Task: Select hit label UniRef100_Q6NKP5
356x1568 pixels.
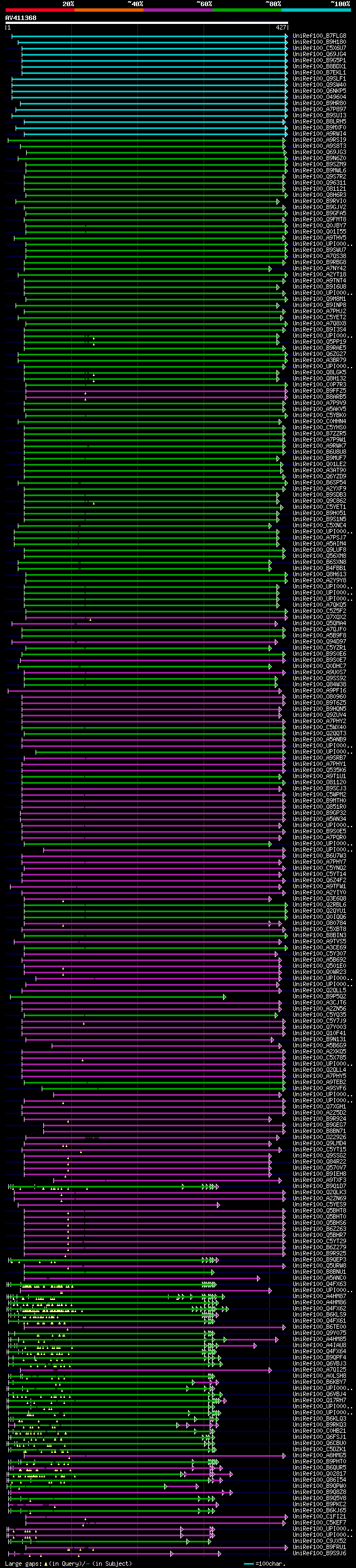Action: click(x=319, y=91)
